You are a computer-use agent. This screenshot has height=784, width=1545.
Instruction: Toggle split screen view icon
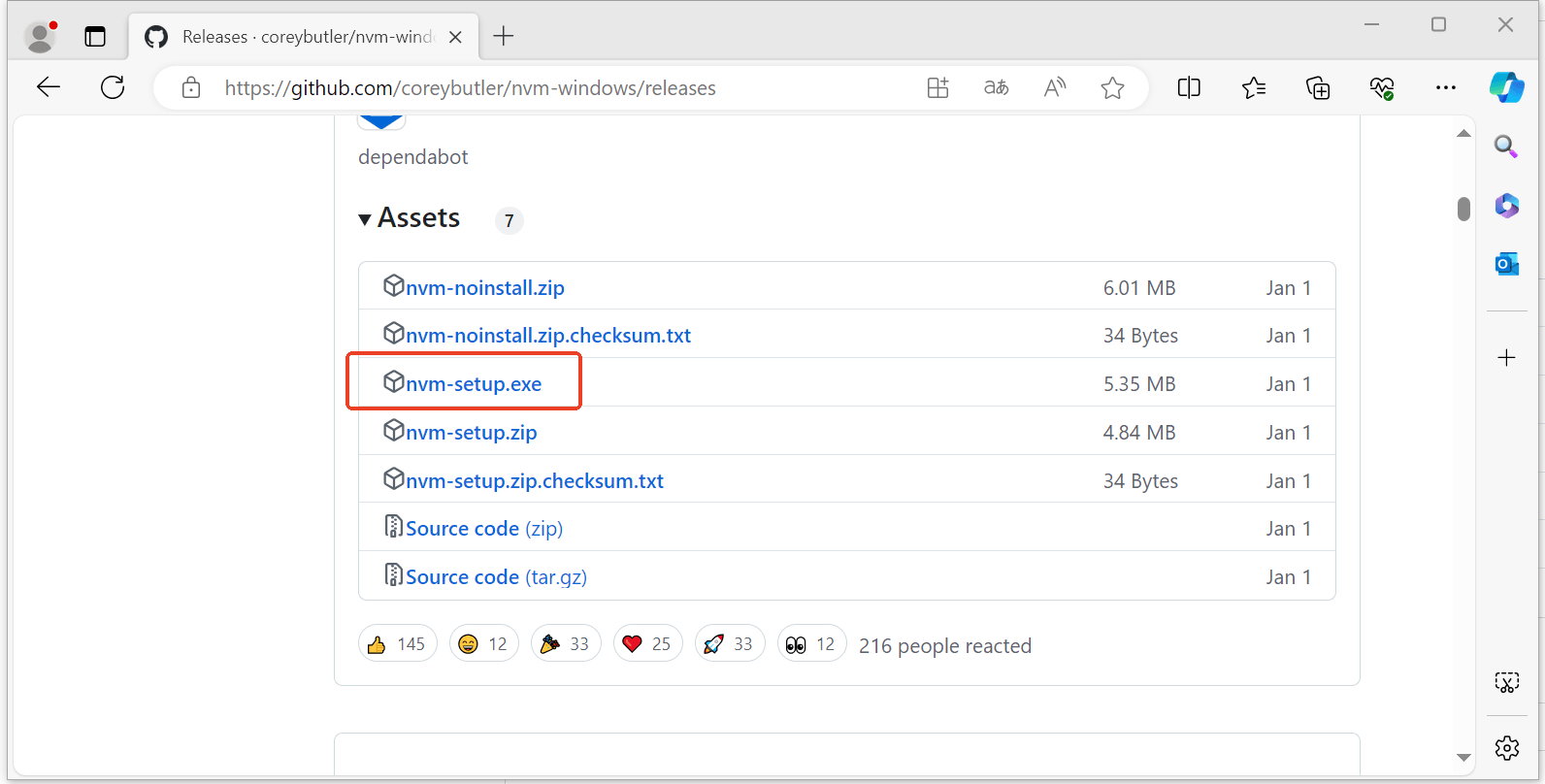click(1189, 88)
